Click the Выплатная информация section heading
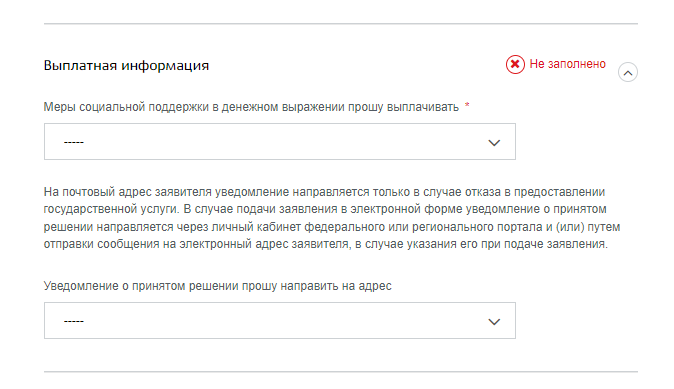 click(126, 66)
